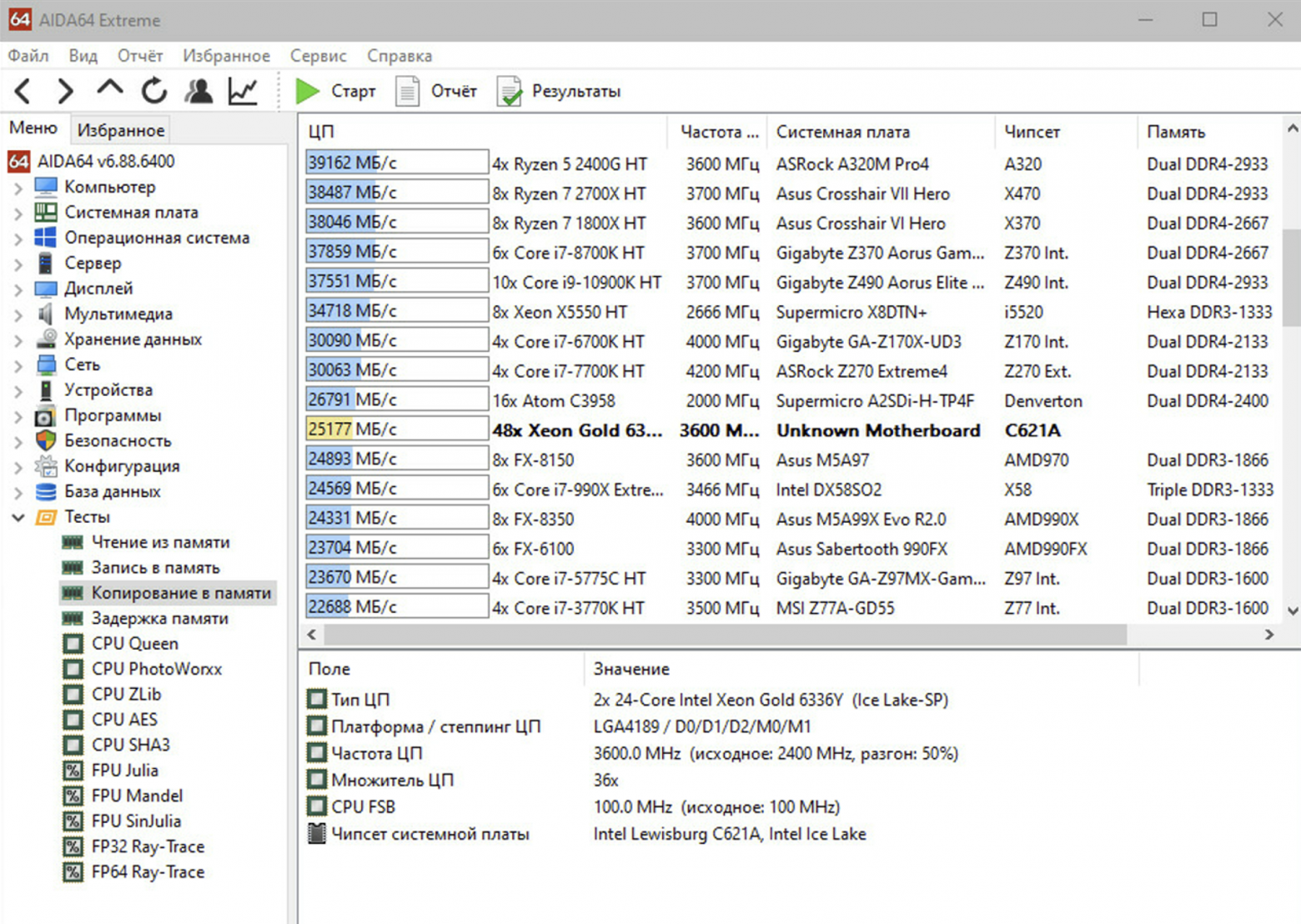Switch to the Меню tab
The height and width of the screenshot is (924, 1301).
[33, 128]
